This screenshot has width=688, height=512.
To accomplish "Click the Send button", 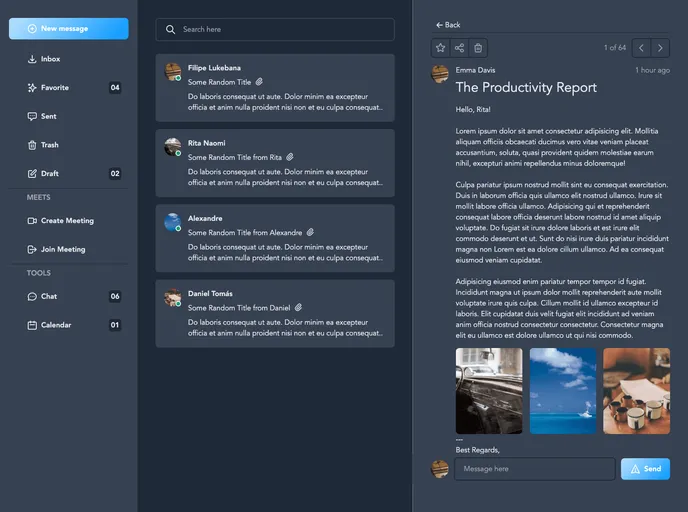I will click(x=645, y=469).
